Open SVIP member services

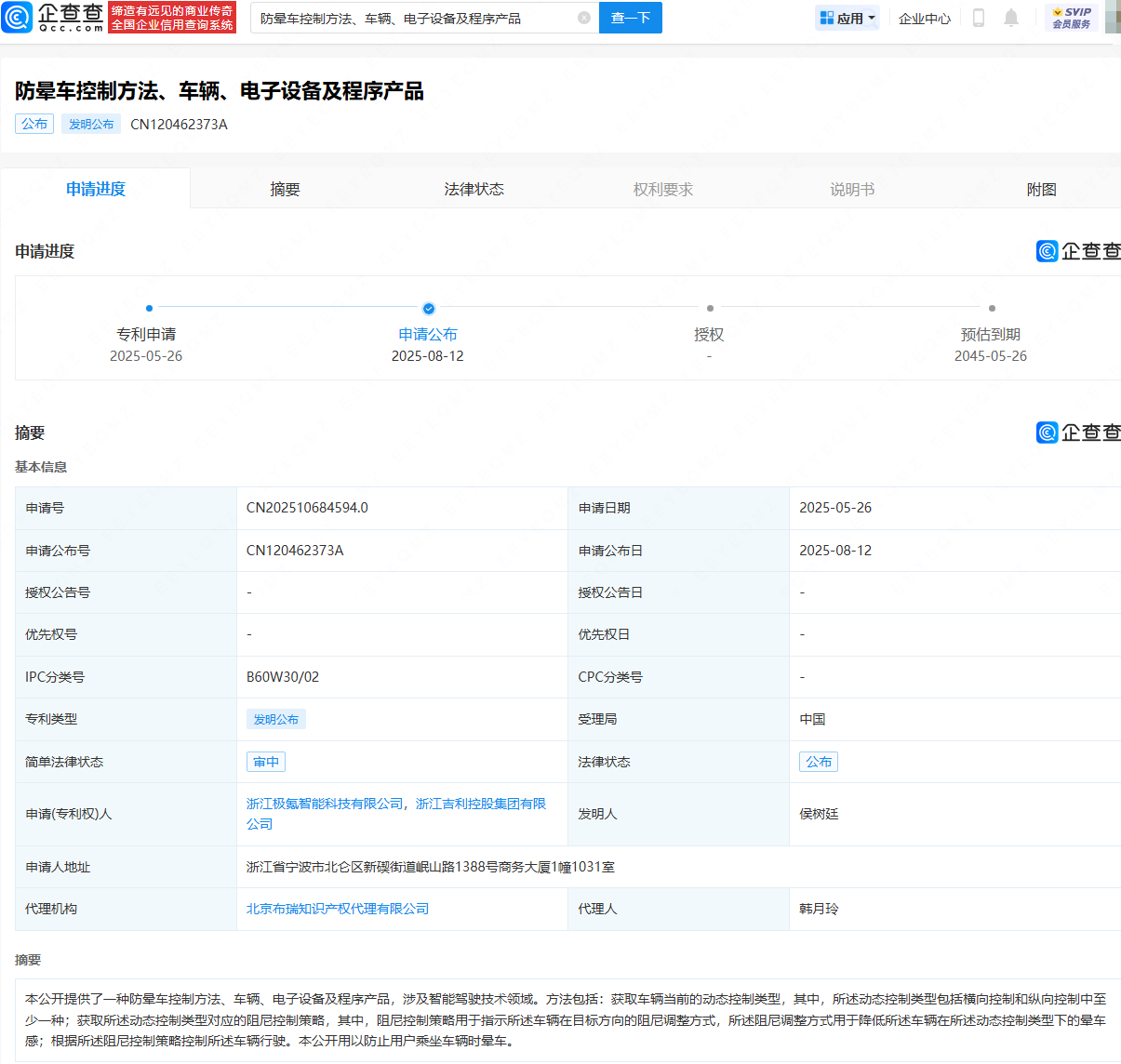point(1072,18)
